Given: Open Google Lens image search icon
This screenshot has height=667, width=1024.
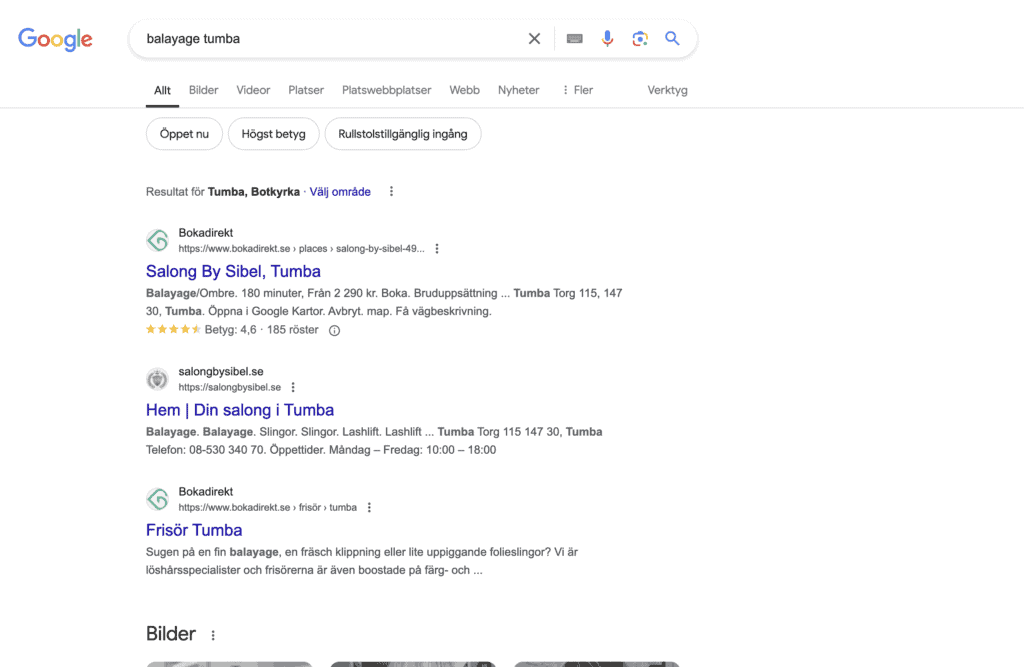Looking at the screenshot, I should click(640, 39).
